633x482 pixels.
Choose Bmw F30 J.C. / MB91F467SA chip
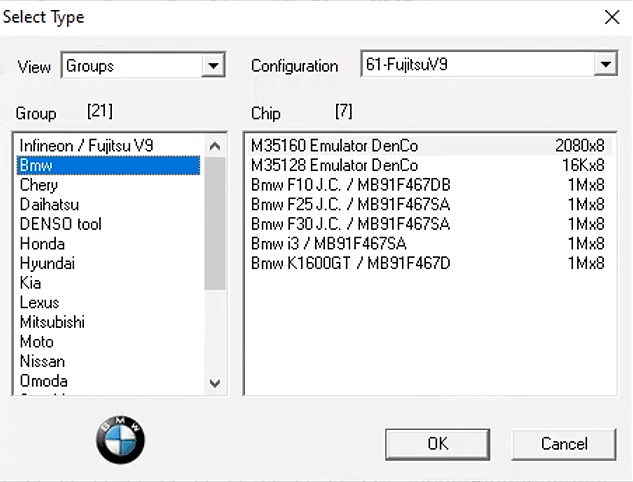[x=429, y=224]
